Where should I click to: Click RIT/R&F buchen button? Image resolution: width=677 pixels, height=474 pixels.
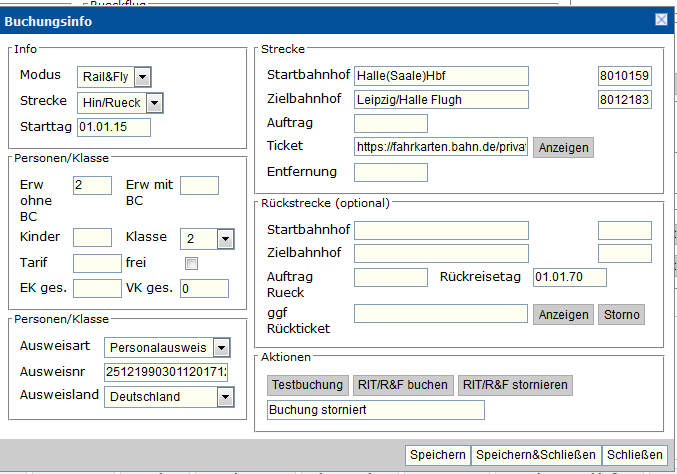point(403,385)
